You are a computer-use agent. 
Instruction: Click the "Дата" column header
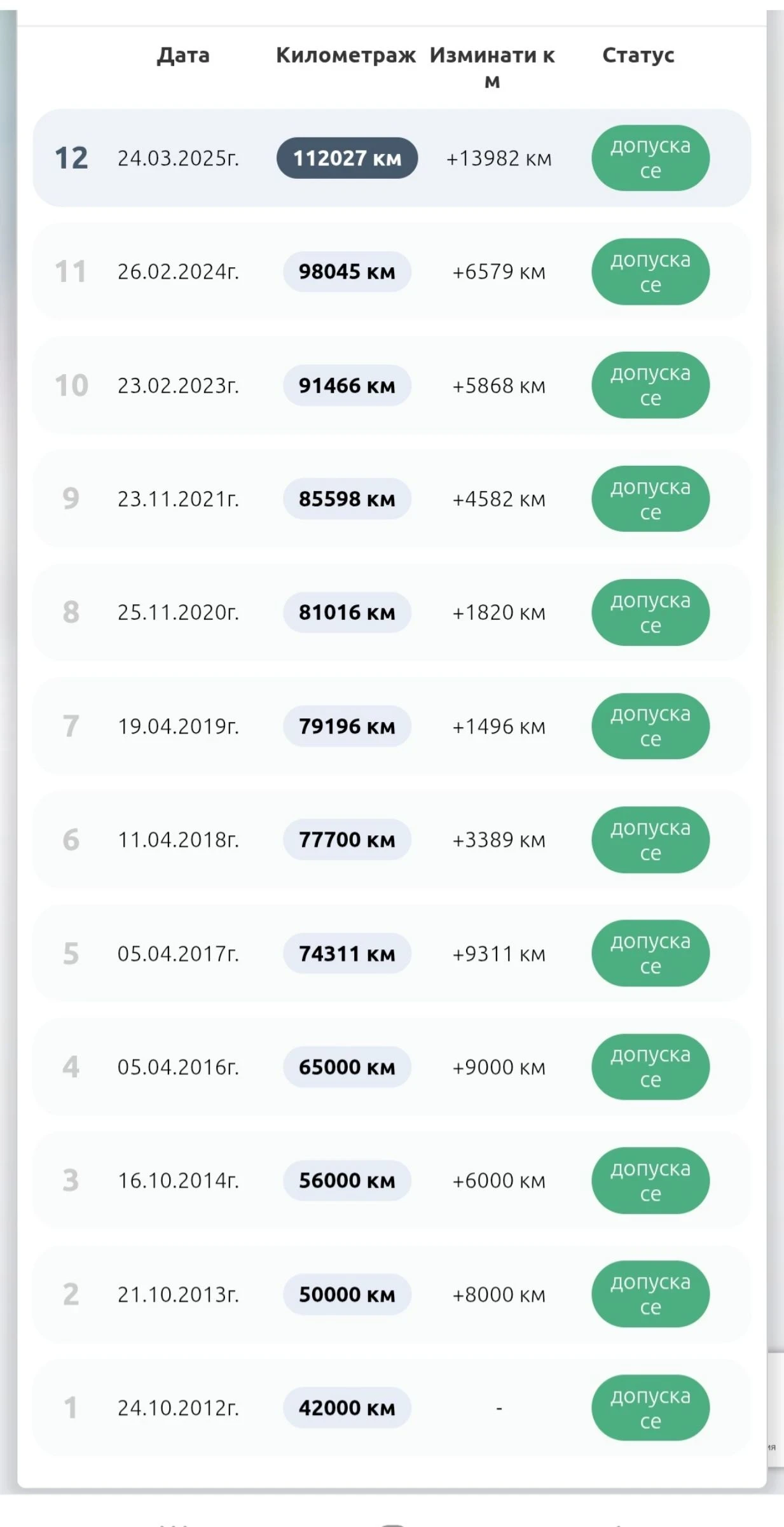(x=183, y=55)
